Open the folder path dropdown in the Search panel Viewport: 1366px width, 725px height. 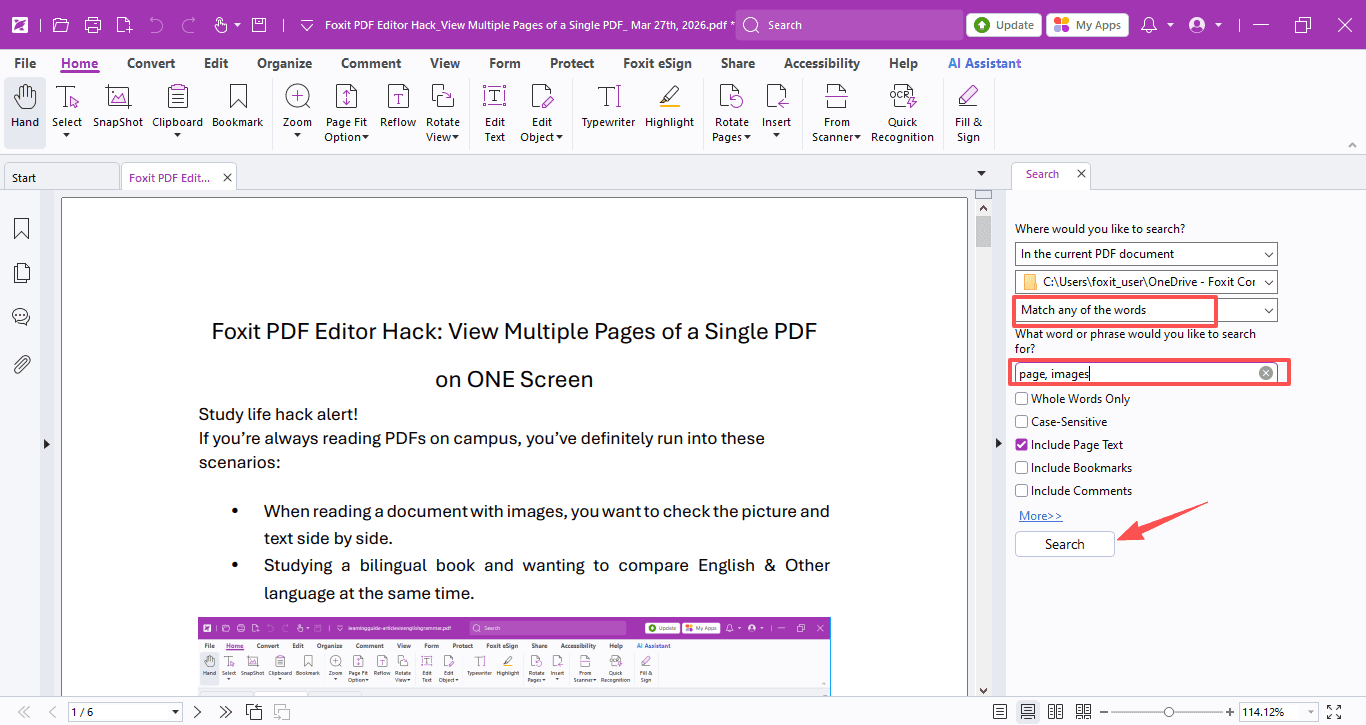pos(1146,282)
